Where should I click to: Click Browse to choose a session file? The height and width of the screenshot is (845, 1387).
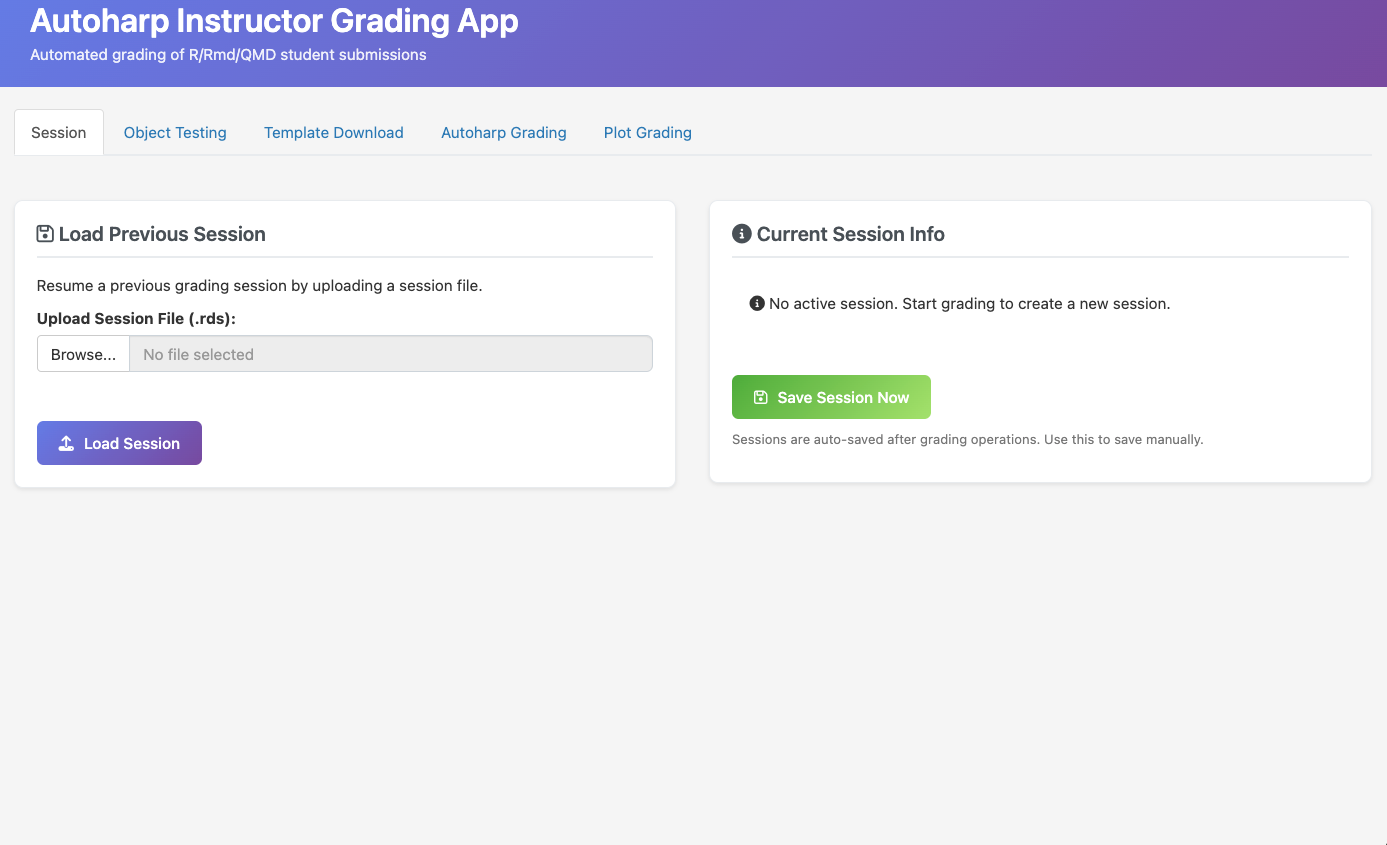(83, 353)
